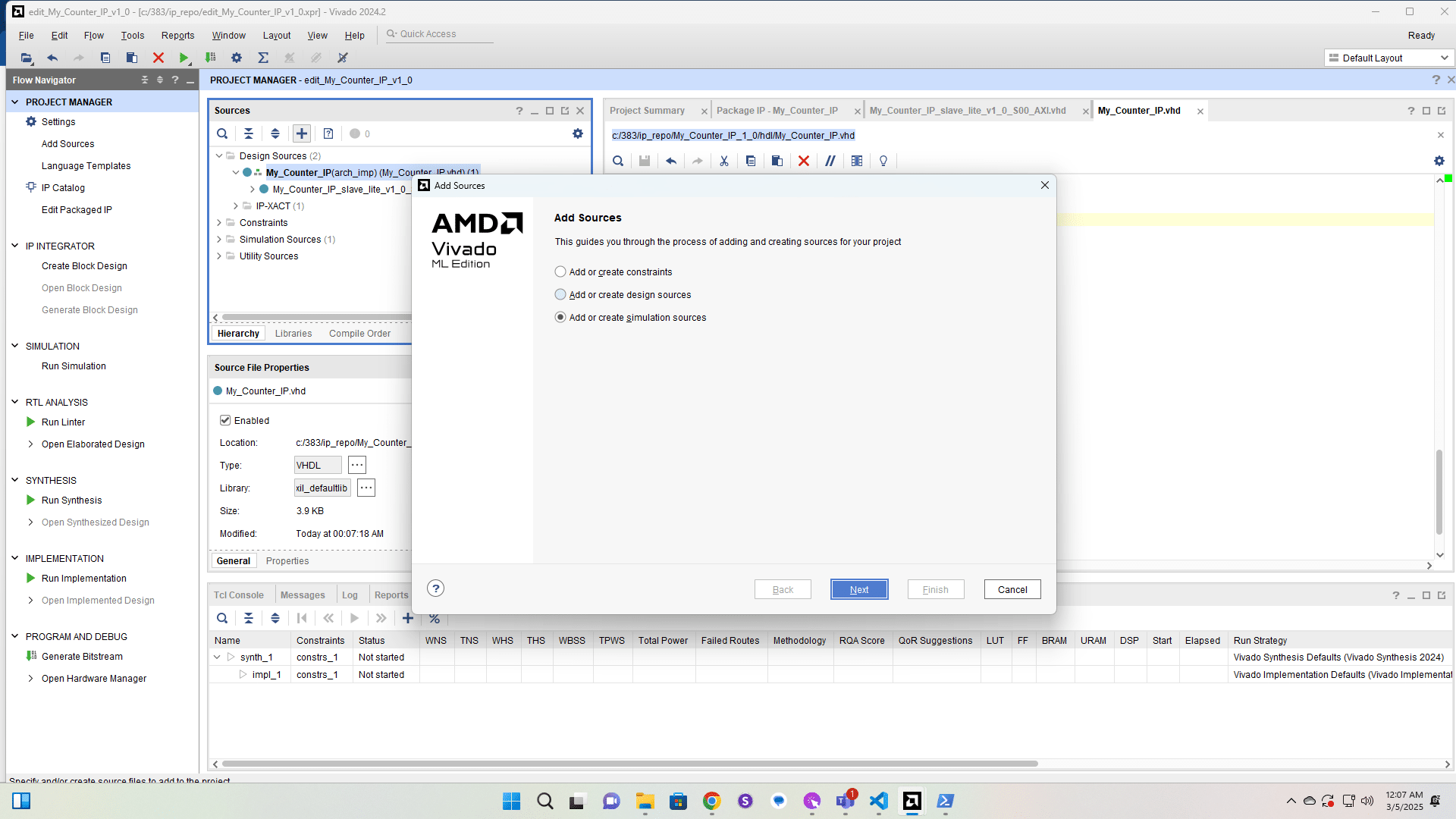This screenshot has height=819, width=1456.
Task: Uncheck the Enabled checkbox in Source File Properties
Action: (x=225, y=420)
